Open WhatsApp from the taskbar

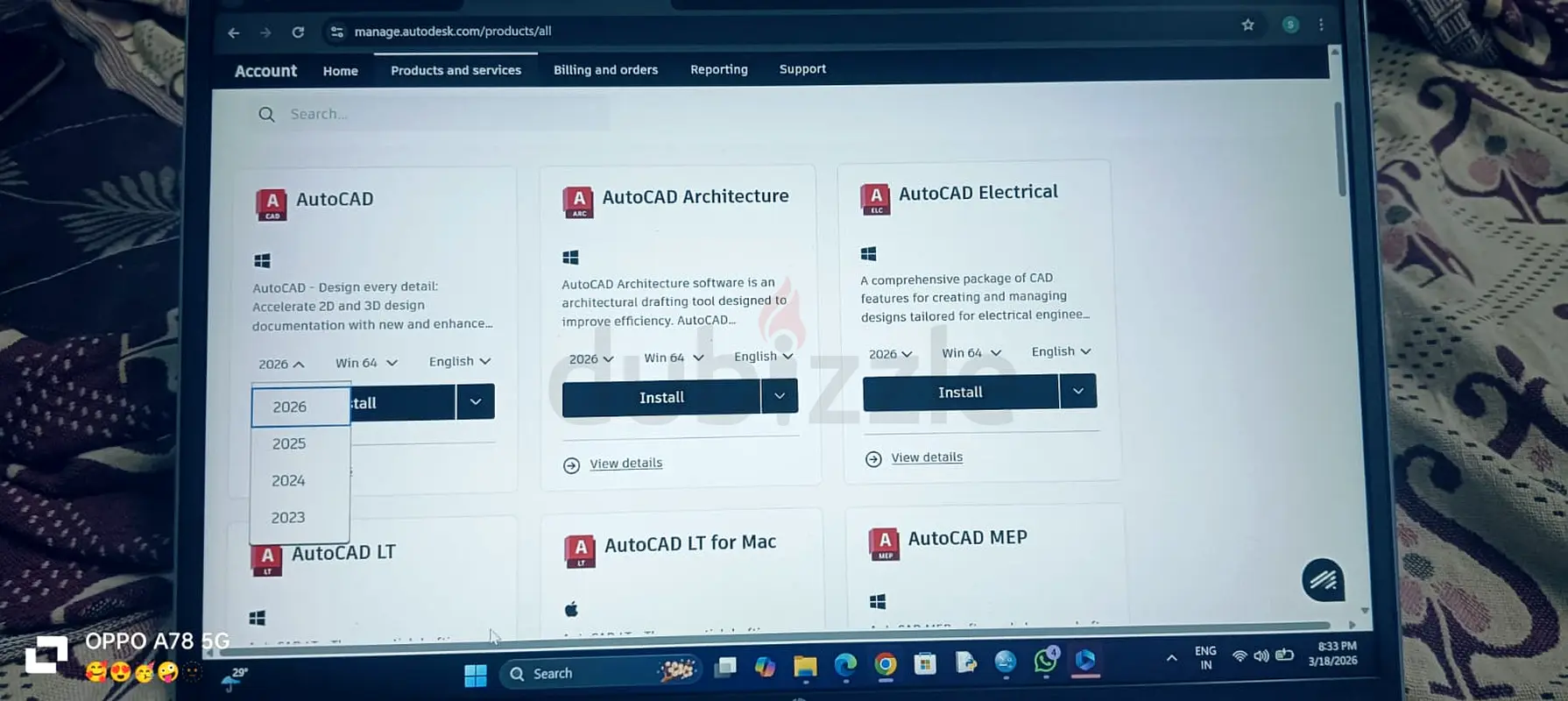(x=1045, y=661)
